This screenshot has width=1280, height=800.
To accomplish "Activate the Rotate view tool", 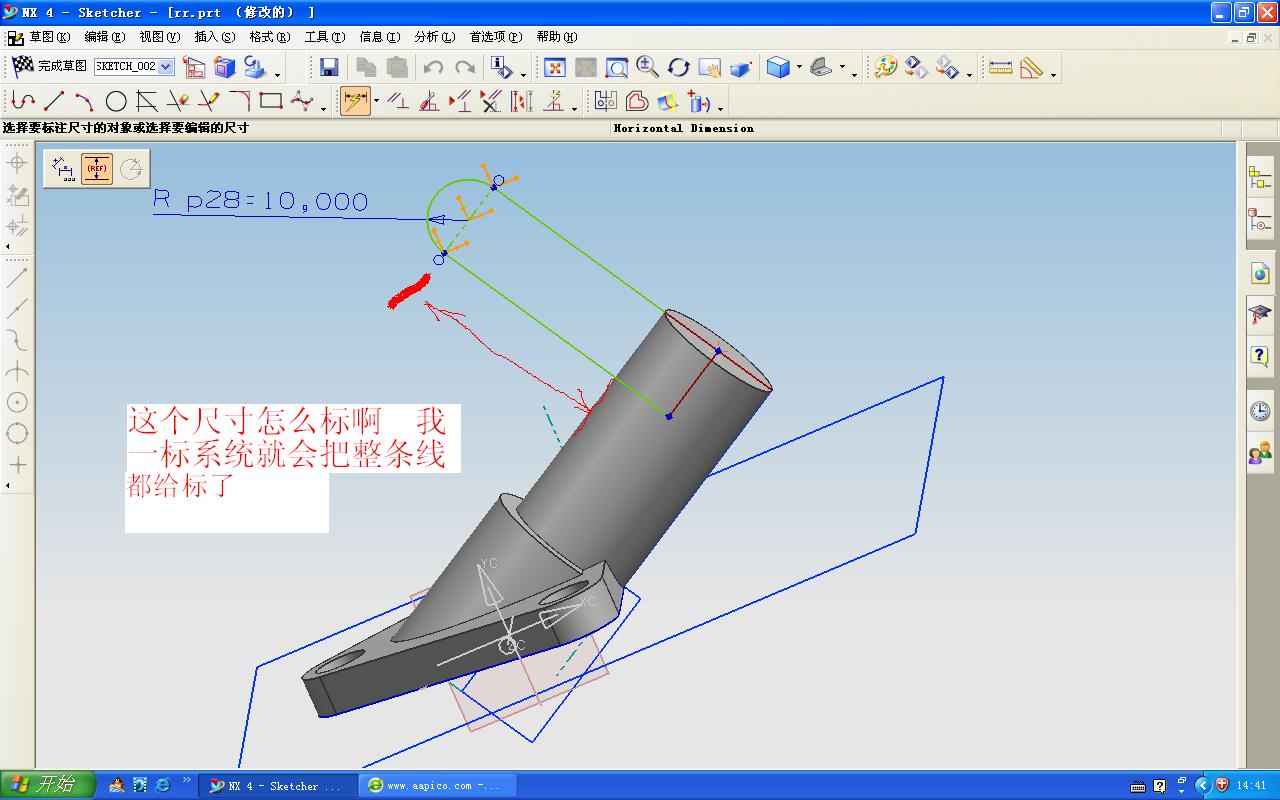I will coord(679,68).
